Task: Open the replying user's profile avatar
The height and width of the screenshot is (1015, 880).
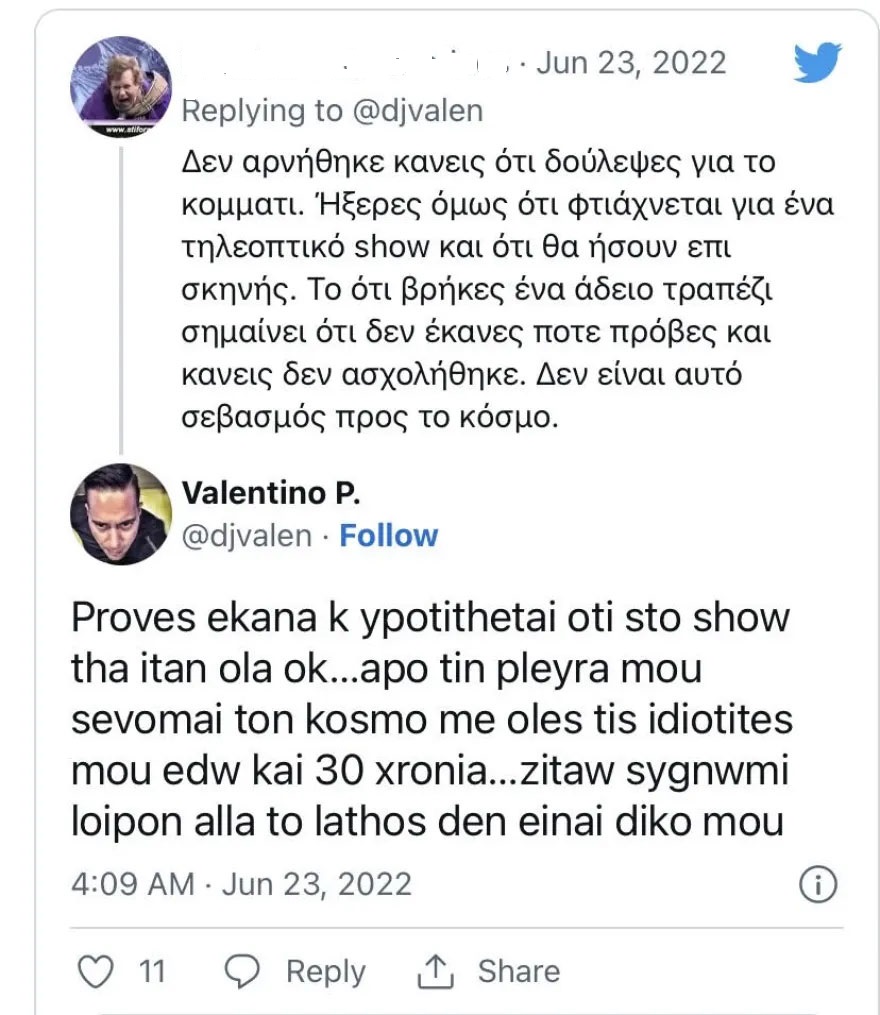Action: [121, 86]
